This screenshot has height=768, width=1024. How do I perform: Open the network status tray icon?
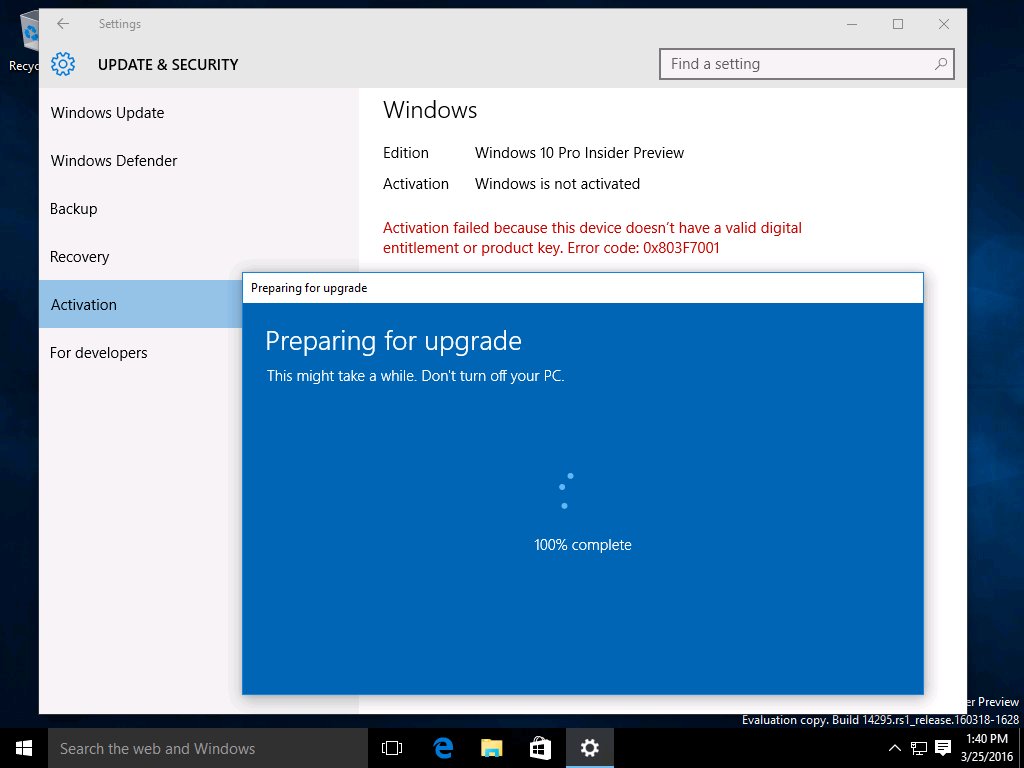coord(919,748)
